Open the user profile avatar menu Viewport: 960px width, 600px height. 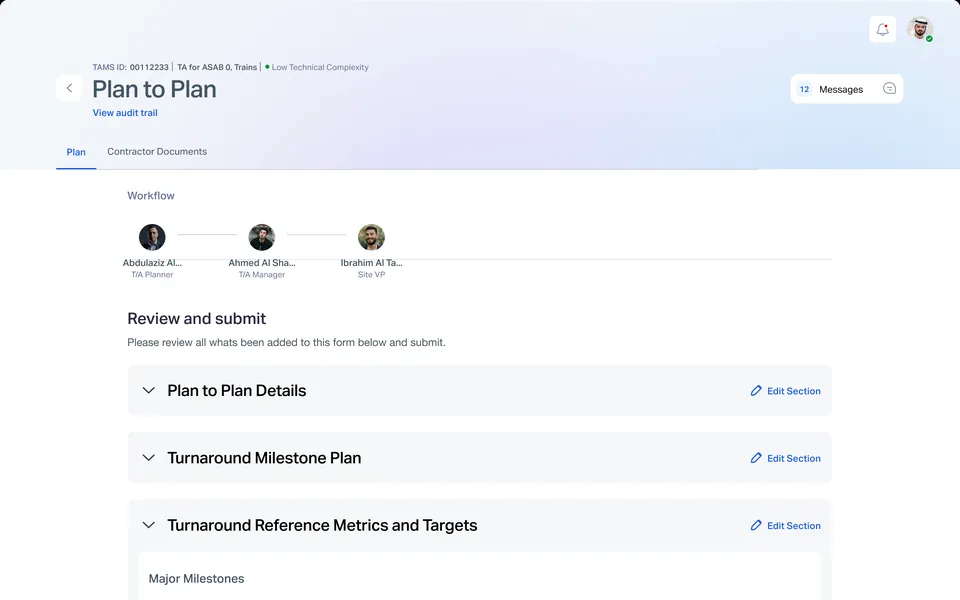pos(920,29)
